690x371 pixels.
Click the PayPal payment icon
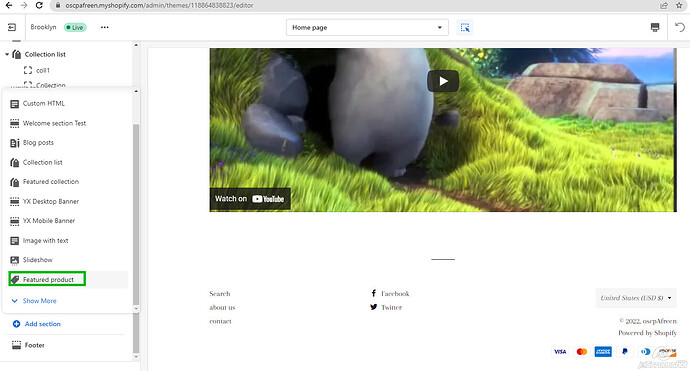(624, 352)
